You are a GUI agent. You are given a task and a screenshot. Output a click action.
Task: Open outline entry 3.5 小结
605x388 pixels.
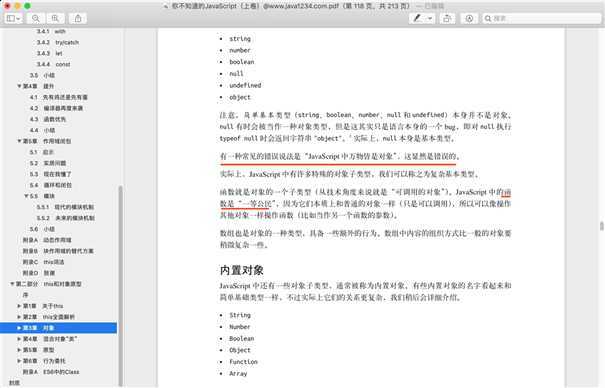tap(42, 75)
